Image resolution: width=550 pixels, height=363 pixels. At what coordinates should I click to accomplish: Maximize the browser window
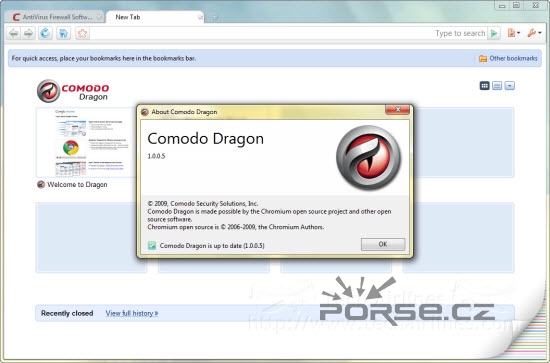[x=516, y=5]
